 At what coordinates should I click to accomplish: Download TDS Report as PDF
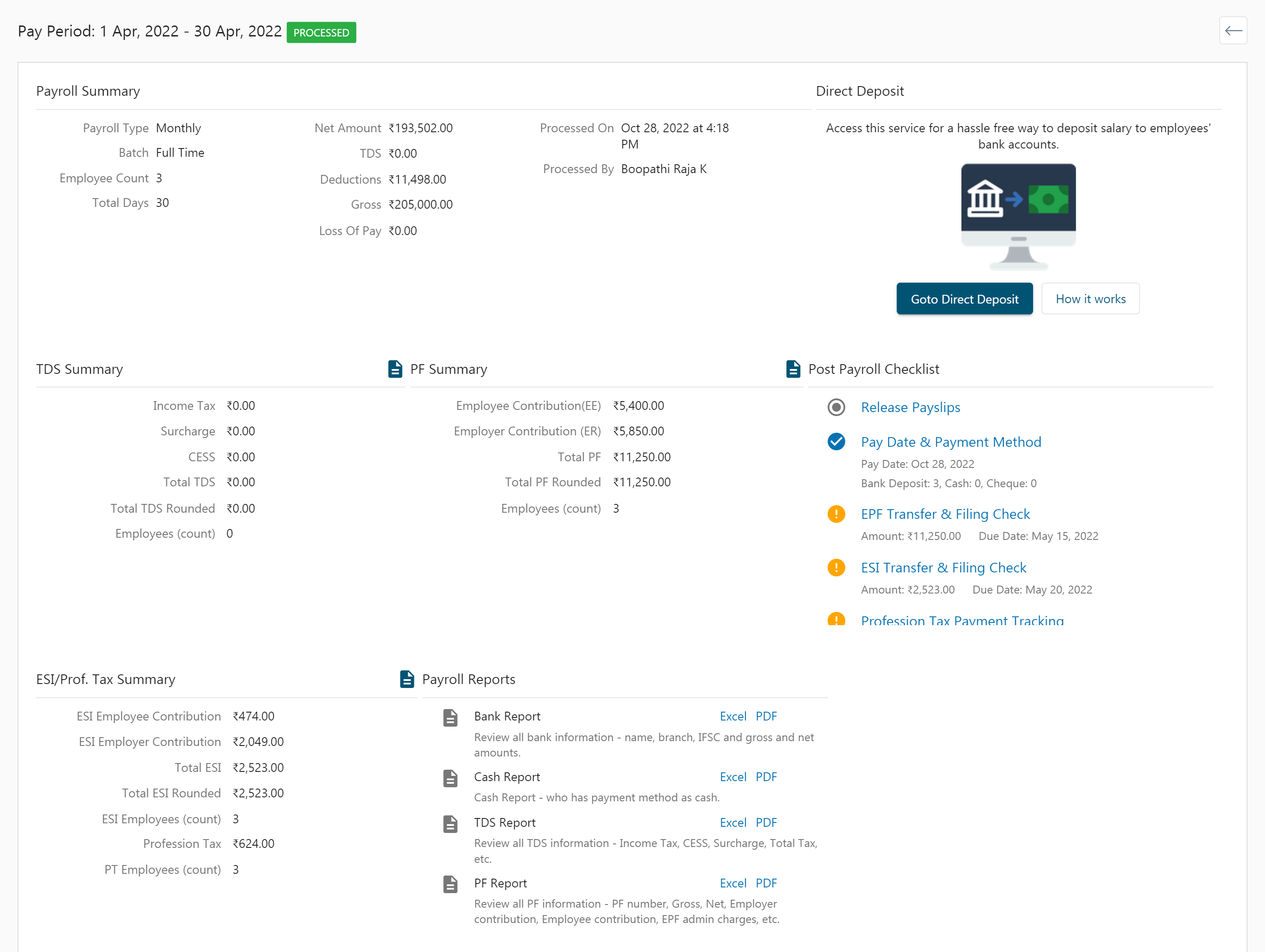click(x=766, y=823)
